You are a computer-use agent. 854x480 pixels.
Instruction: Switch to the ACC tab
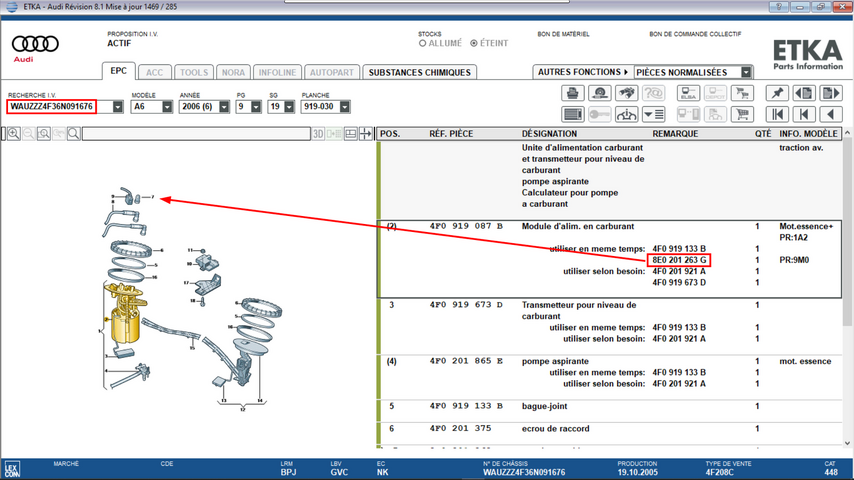tap(154, 72)
